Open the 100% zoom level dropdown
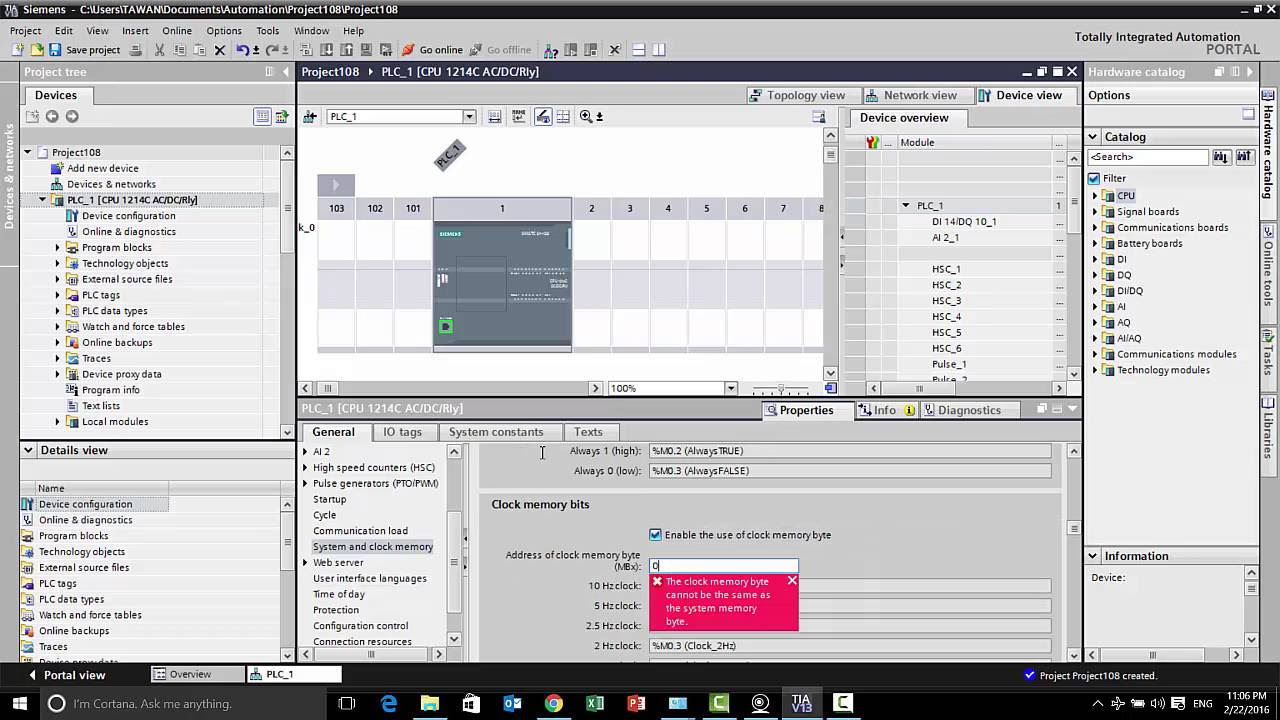Viewport: 1280px width, 720px height. 731,388
